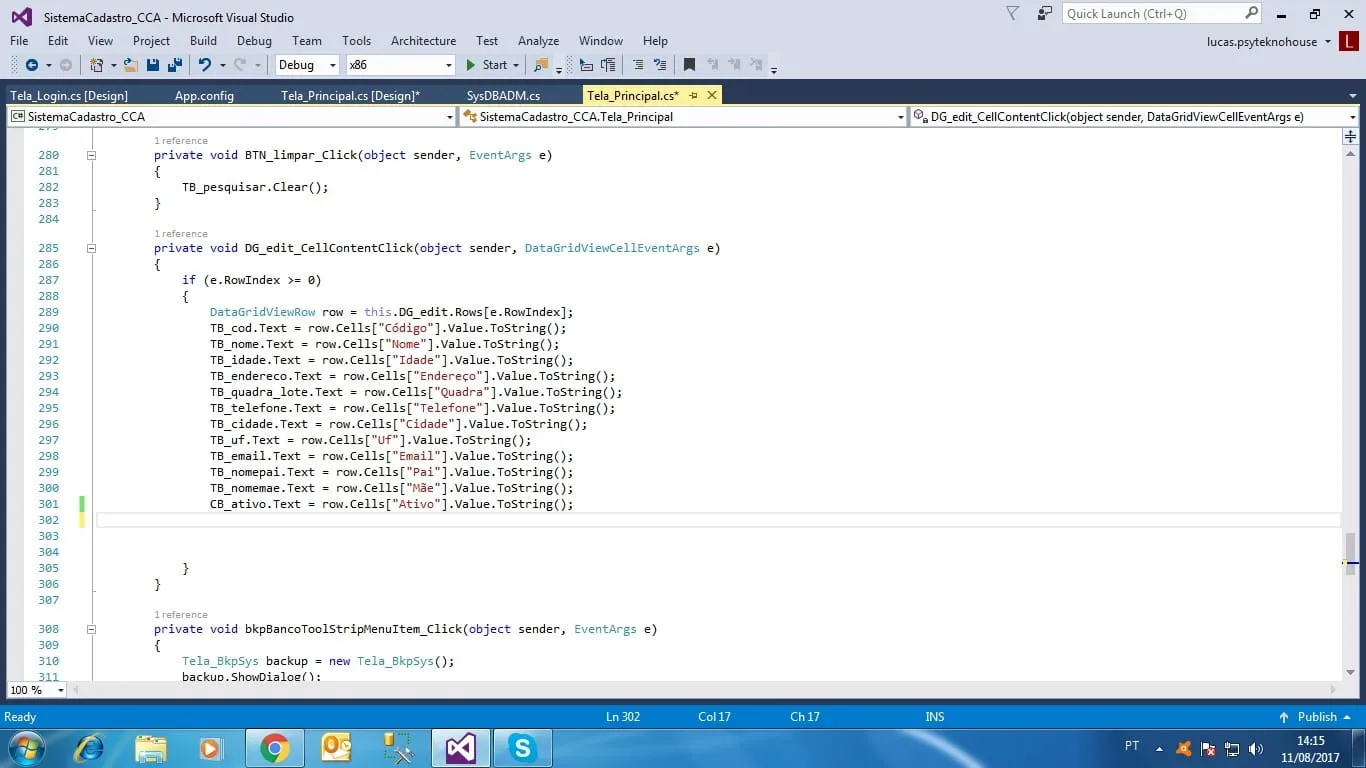
Task: Collapse the DG_edit_CellContentClick method outline
Action: point(91,248)
